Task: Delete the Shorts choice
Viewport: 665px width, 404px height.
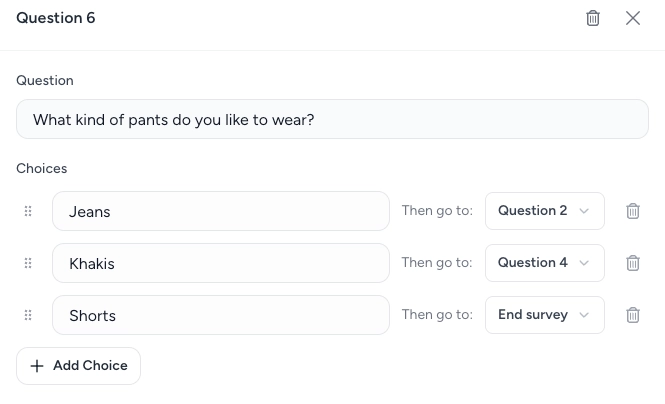Action: pyautogui.click(x=633, y=315)
